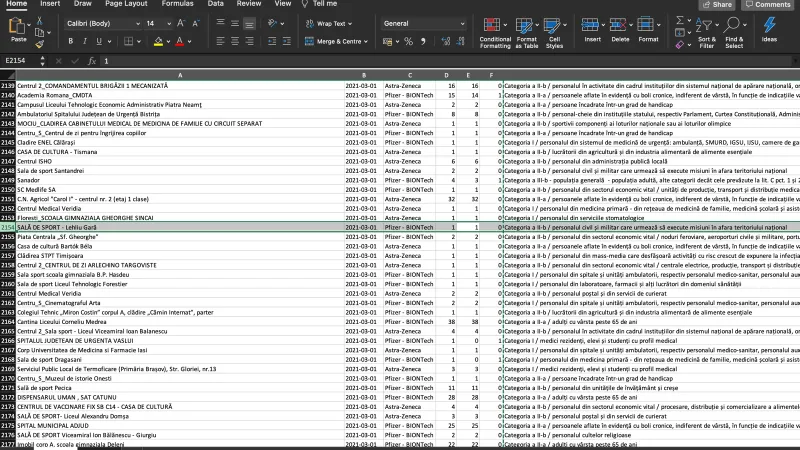Image resolution: width=800 pixels, height=450 pixels.
Task: Open the font size 14 dropdown
Action: 169,23
